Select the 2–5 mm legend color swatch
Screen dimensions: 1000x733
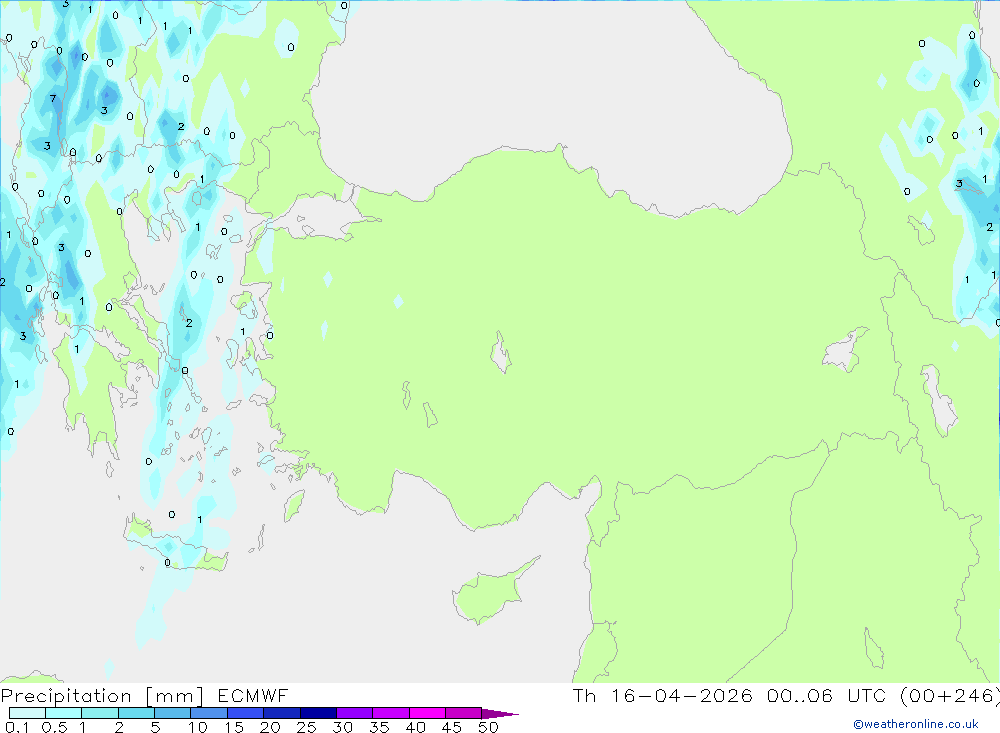[x=136, y=713]
